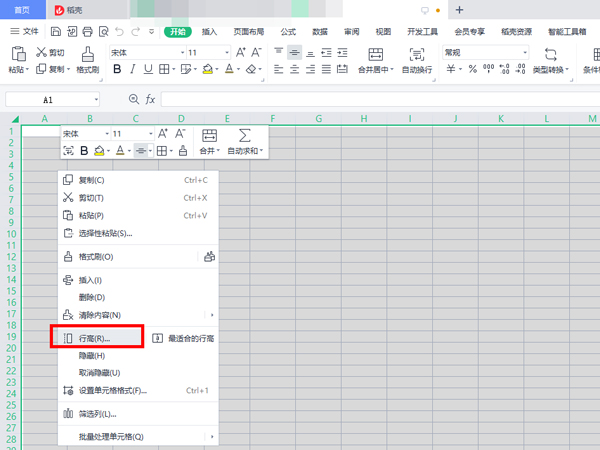Expand Clear Contents submenu arrow
This screenshot has width=600, height=450.
tap(212, 315)
